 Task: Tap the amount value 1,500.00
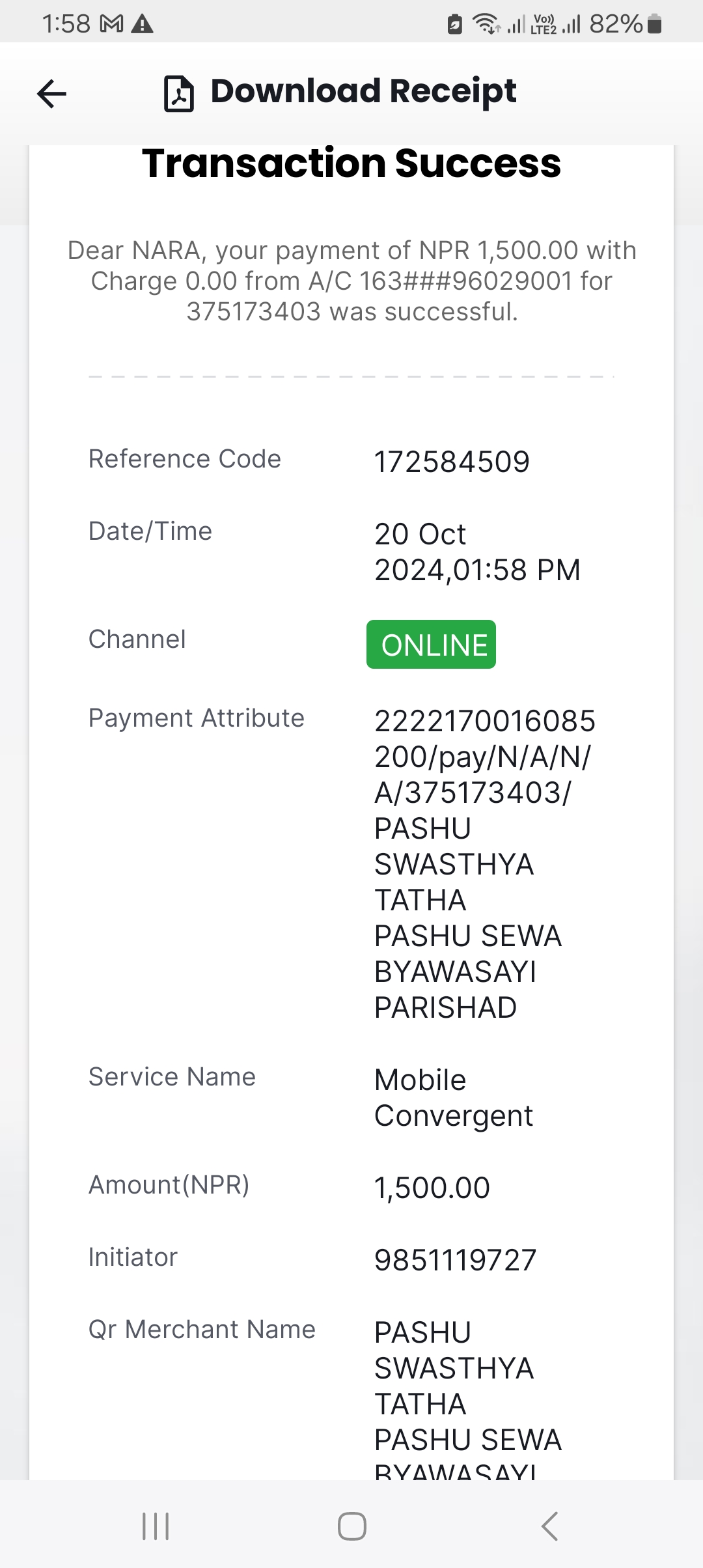[432, 1188]
